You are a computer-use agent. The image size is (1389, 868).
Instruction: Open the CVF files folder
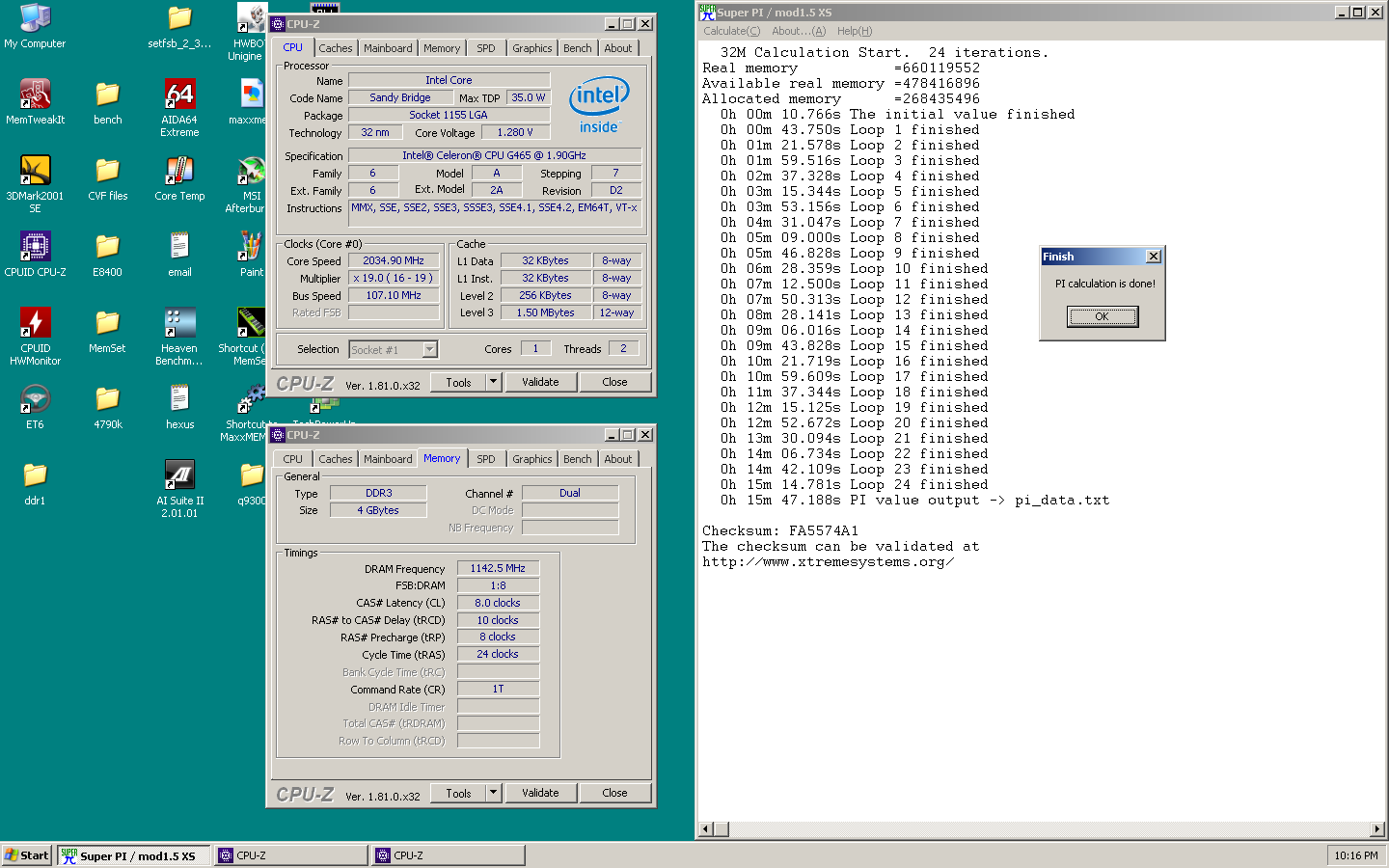click(107, 178)
